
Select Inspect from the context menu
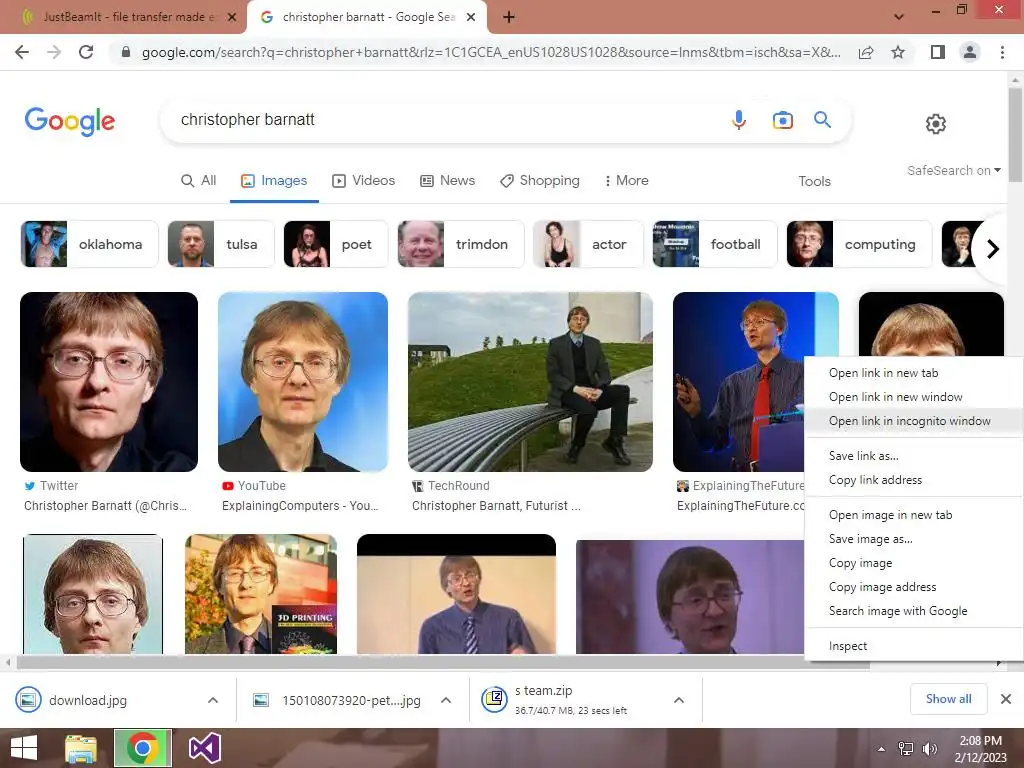click(x=848, y=646)
